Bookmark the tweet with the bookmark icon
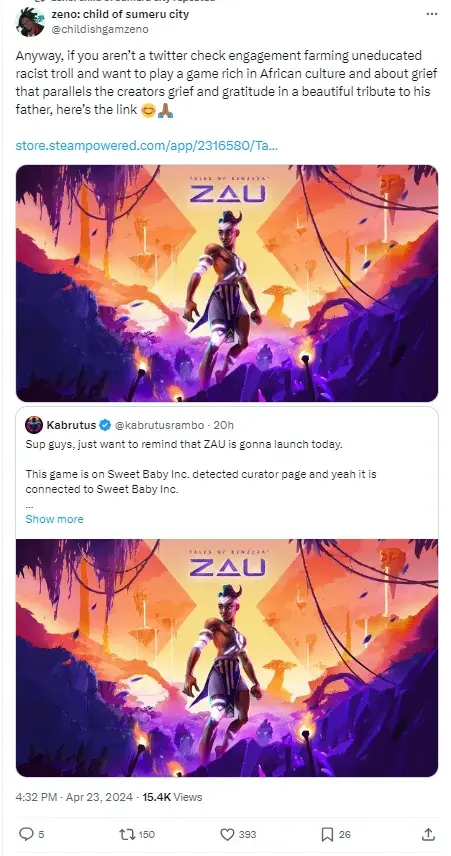The height and width of the screenshot is (856, 451). pos(327,834)
